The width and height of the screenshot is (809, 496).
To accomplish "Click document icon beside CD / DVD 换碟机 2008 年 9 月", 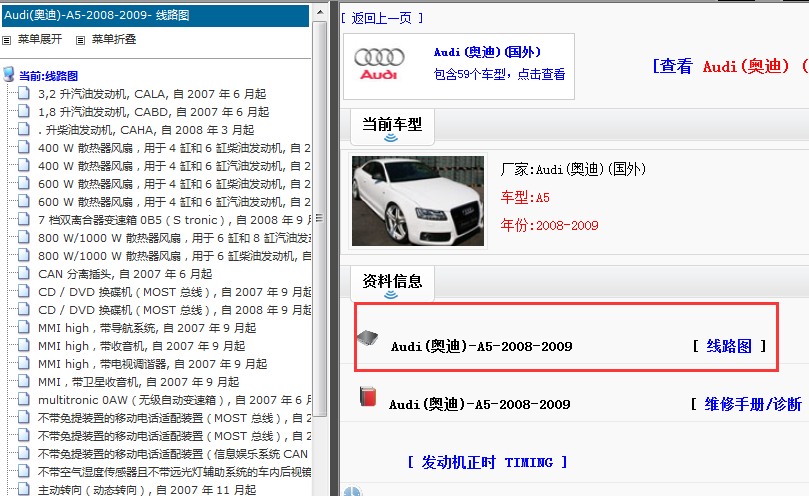I will (x=24, y=309).
